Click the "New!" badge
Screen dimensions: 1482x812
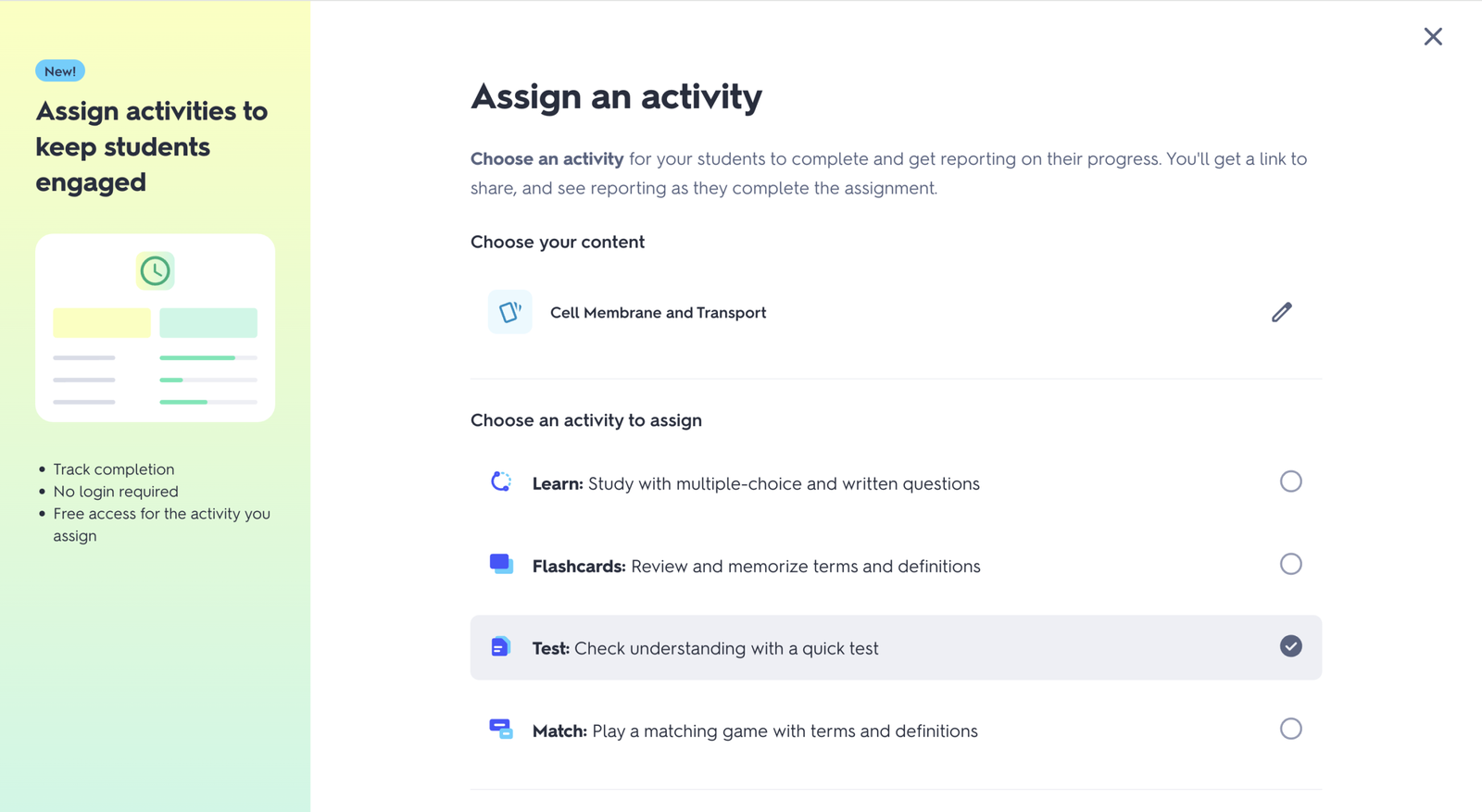click(x=60, y=71)
